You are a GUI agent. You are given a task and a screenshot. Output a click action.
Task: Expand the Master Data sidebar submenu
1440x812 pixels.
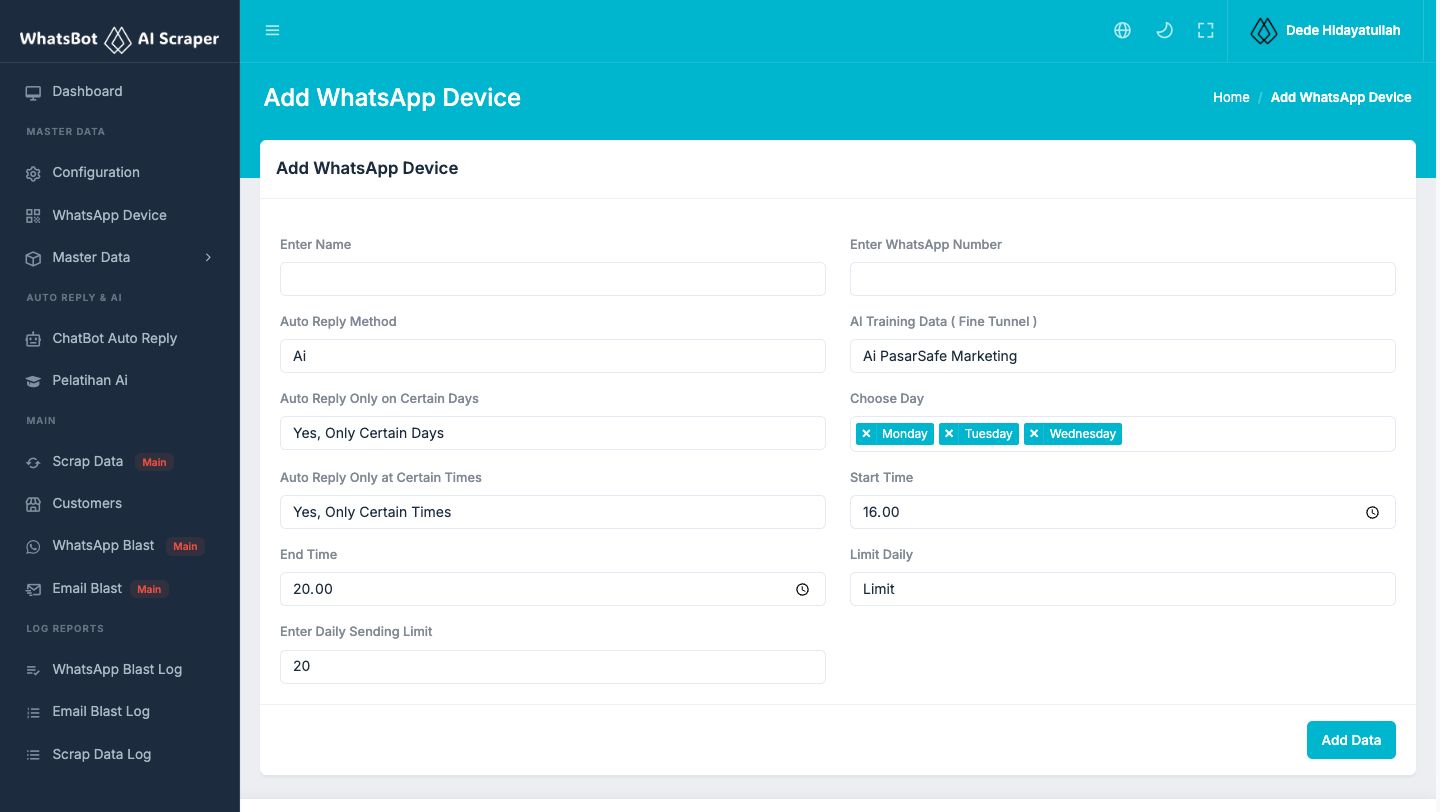[120, 257]
